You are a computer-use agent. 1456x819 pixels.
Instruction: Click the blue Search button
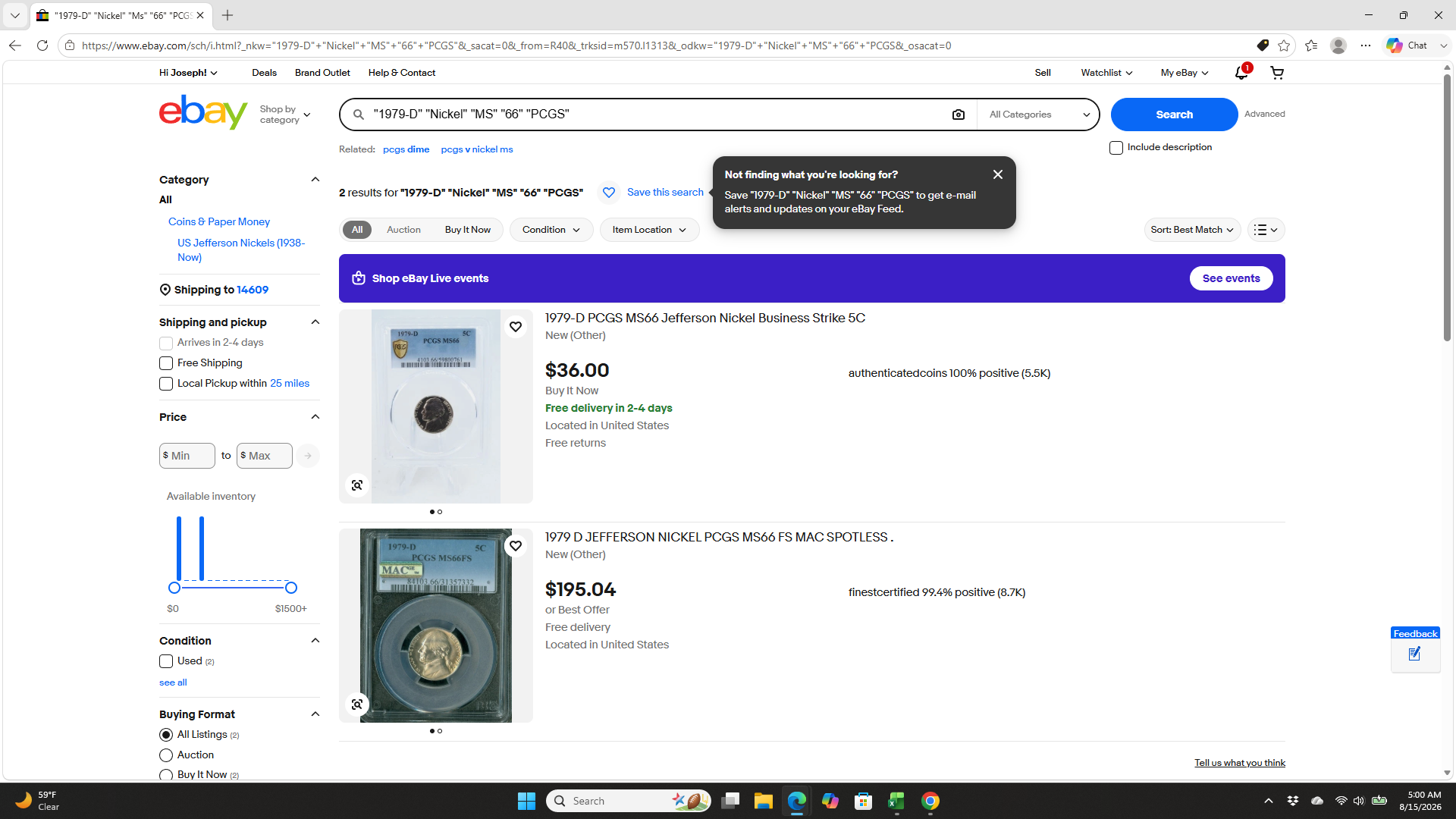pos(1174,115)
